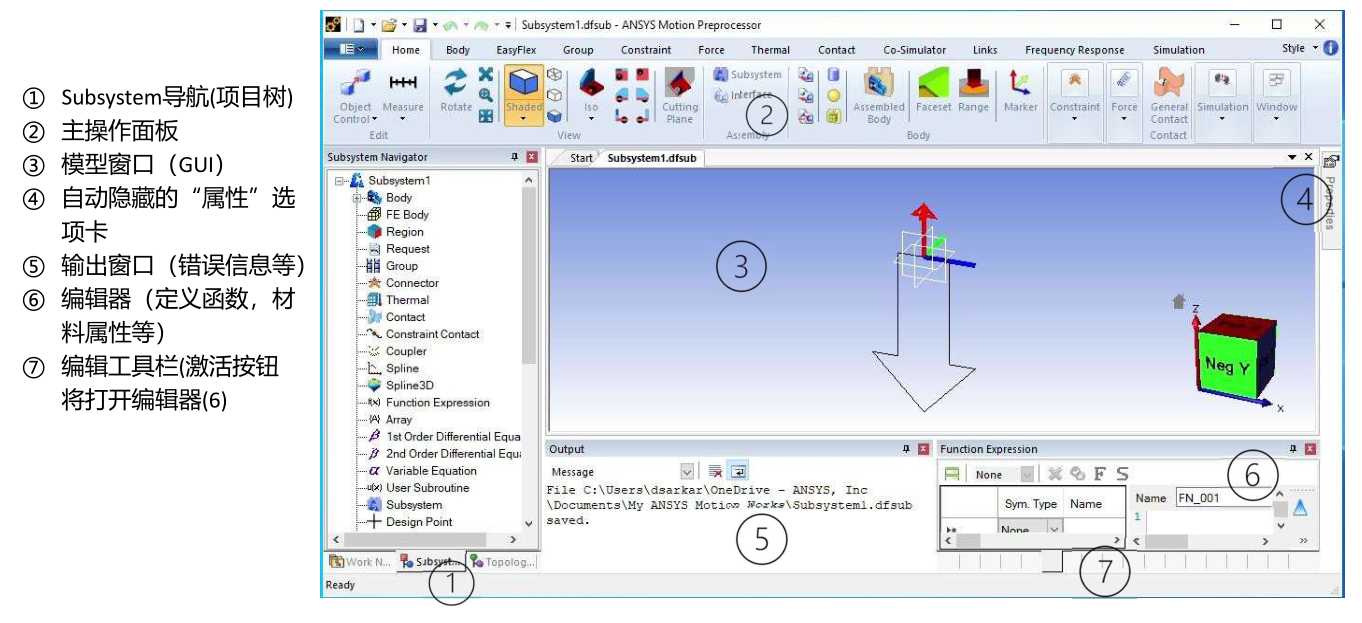Select the Start document tab
The image size is (1362, 623).
pos(580,158)
